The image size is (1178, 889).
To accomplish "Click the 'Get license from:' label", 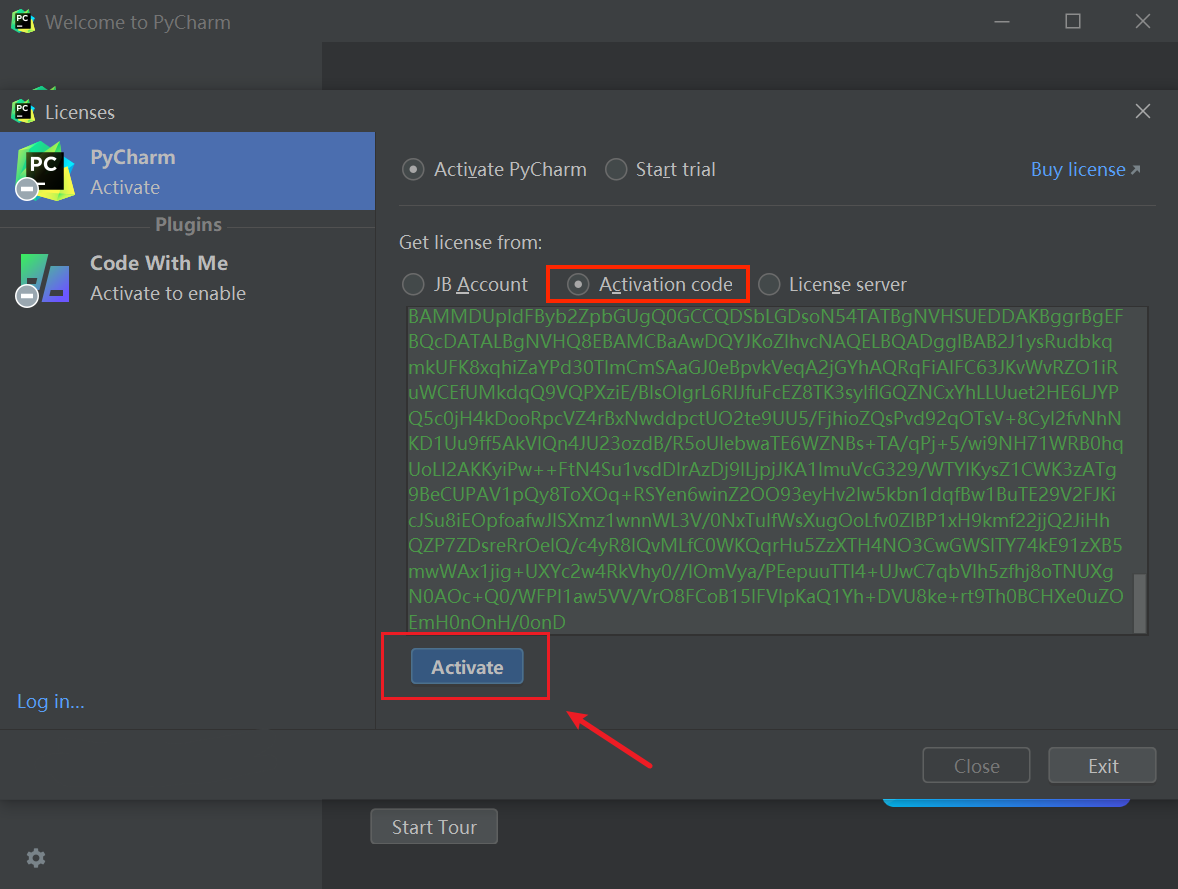I will pyautogui.click(x=470, y=242).
